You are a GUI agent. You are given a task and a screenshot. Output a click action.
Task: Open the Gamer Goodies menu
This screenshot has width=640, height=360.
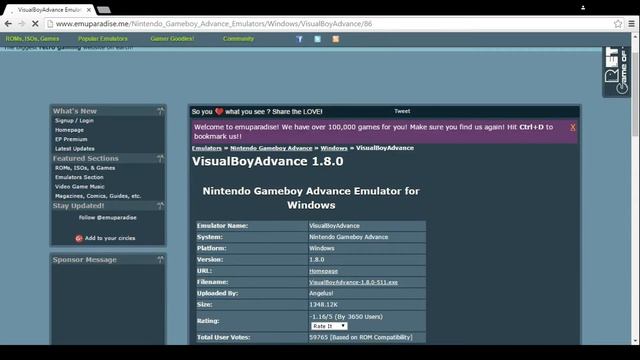[x=172, y=39]
